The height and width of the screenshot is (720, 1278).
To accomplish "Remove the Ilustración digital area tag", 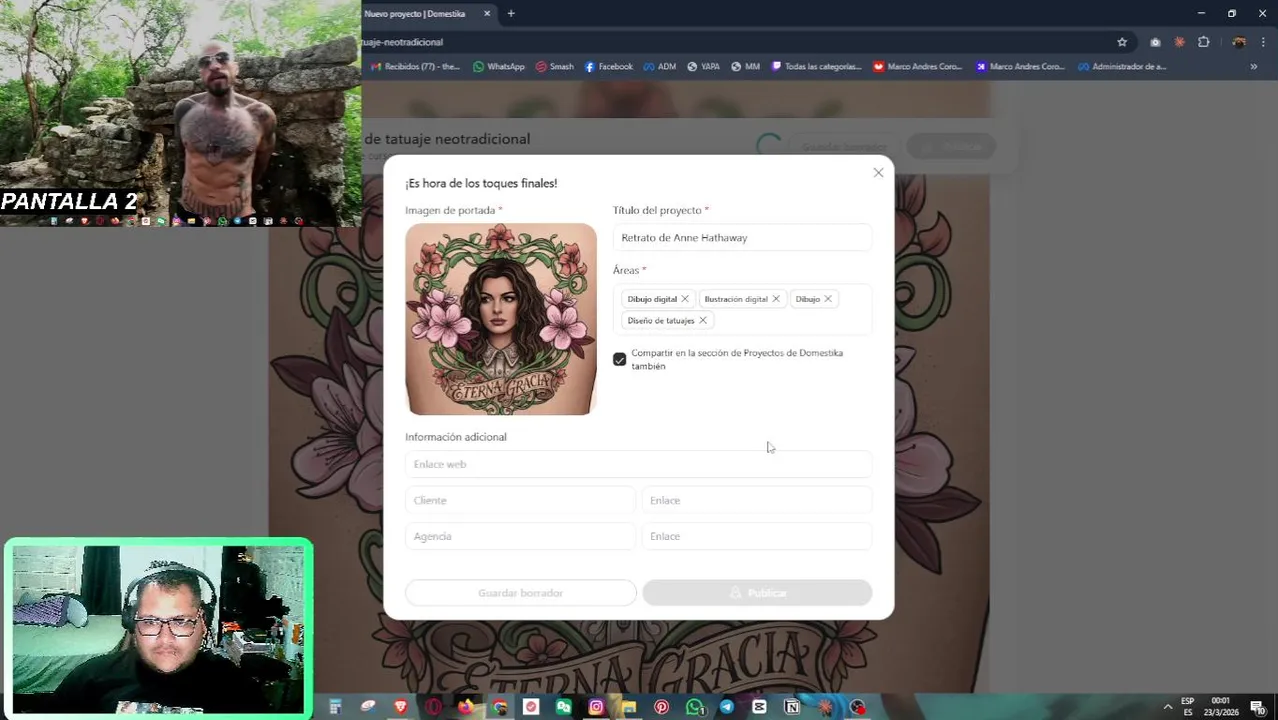I will 776,299.
